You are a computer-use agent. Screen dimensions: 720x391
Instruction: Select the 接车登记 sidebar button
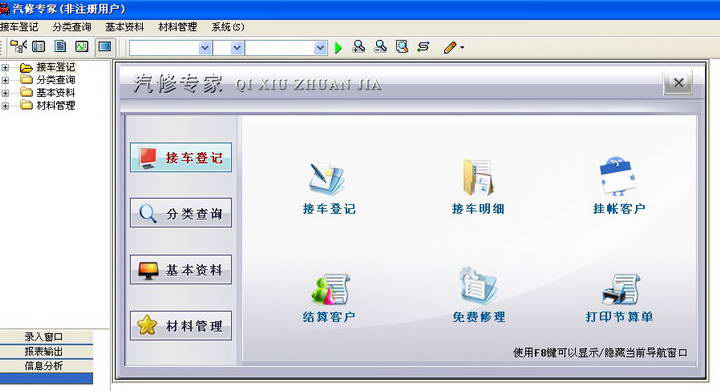[181, 157]
